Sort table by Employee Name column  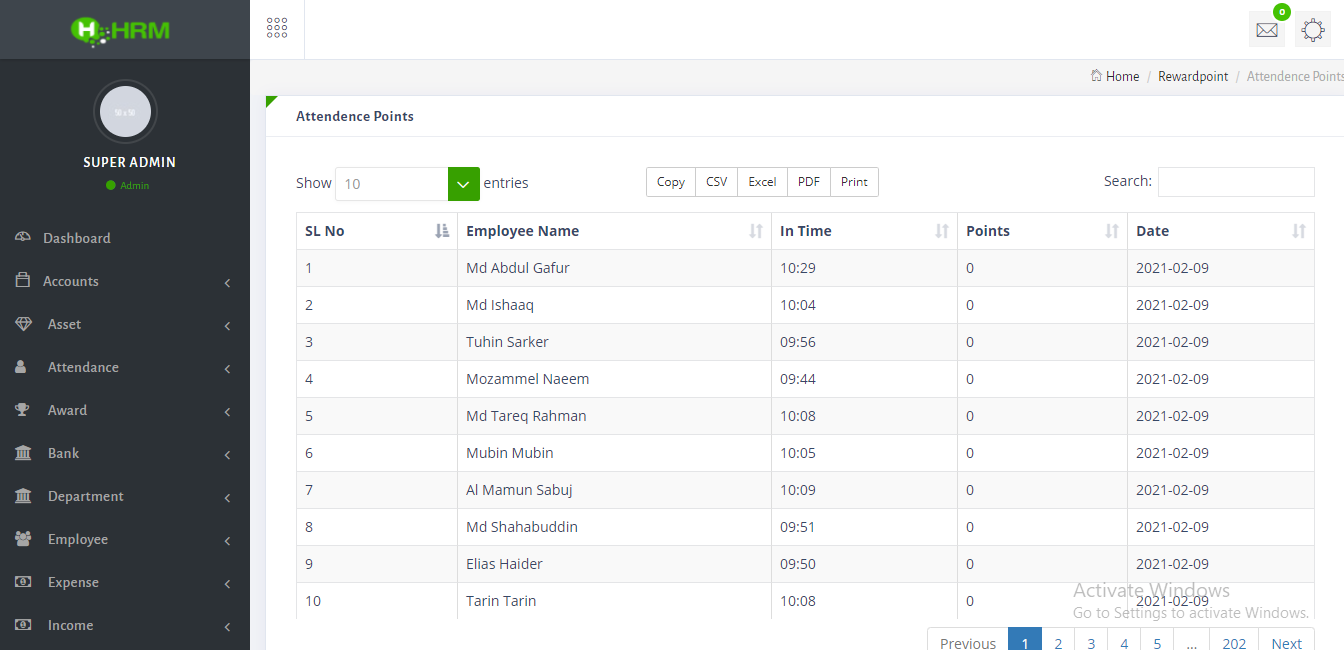click(613, 231)
